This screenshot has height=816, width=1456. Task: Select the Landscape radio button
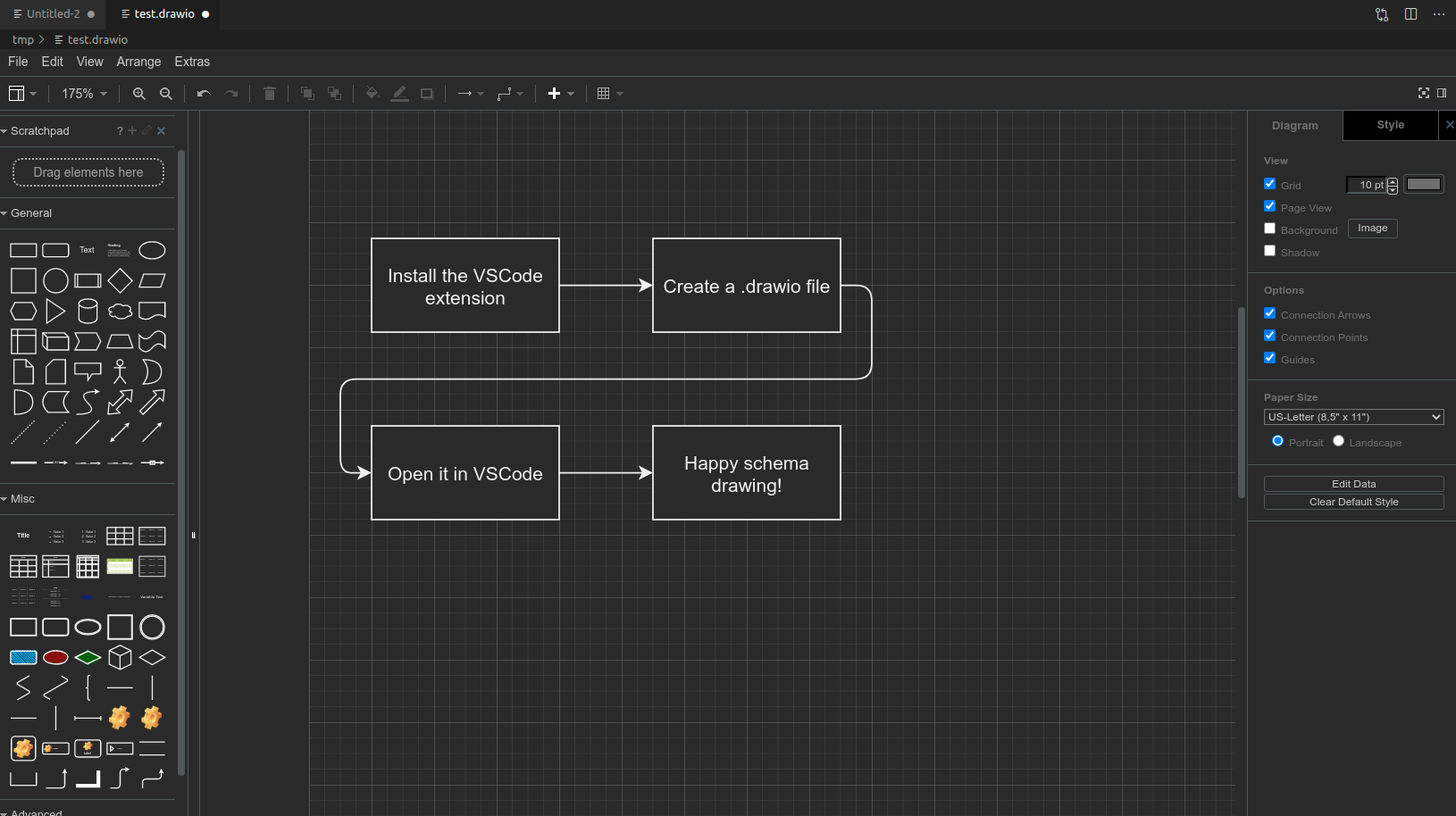(x=1337, y=440)
